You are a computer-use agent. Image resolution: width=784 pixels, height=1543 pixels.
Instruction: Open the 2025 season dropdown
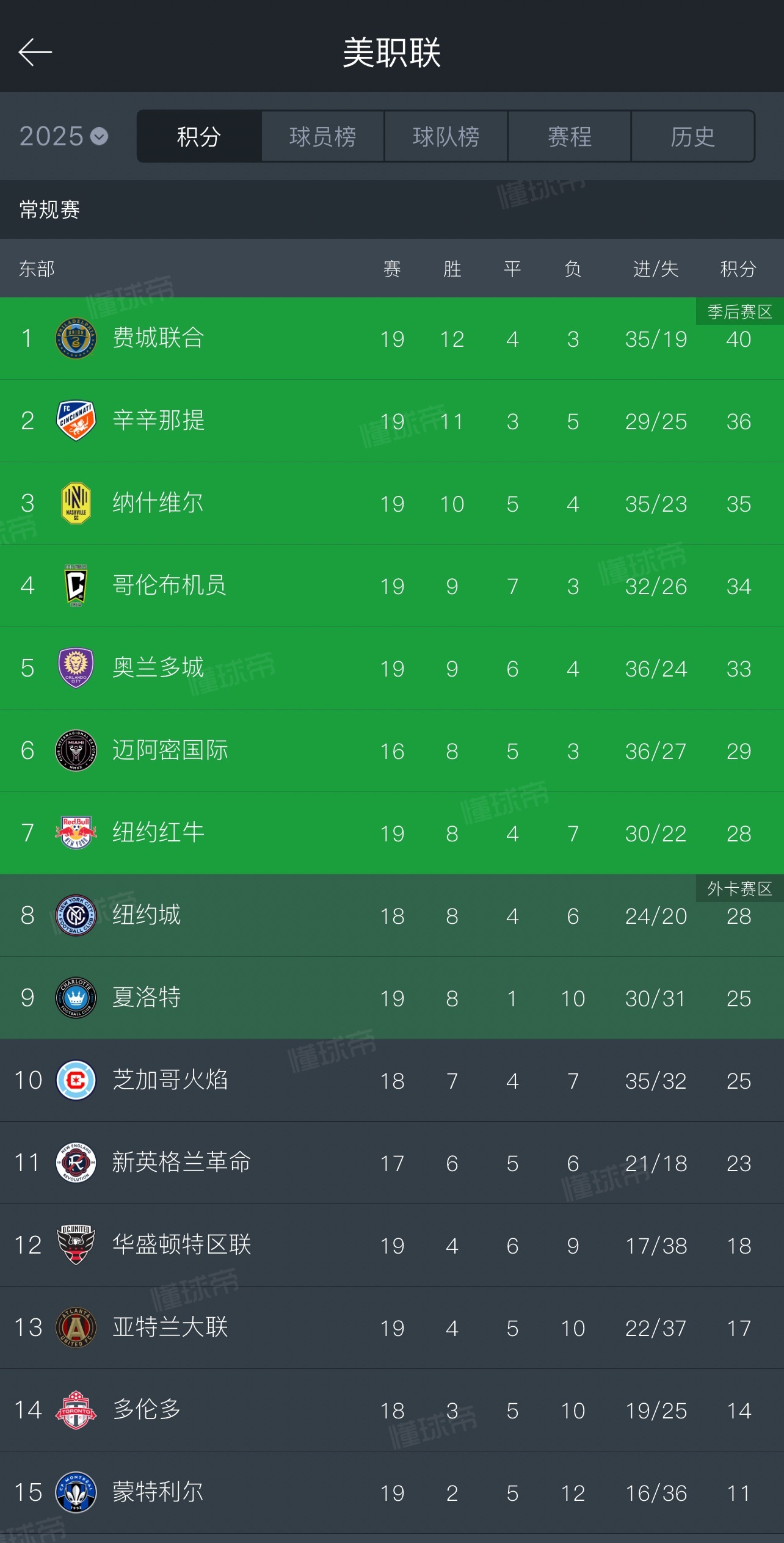tap(64, 136)
